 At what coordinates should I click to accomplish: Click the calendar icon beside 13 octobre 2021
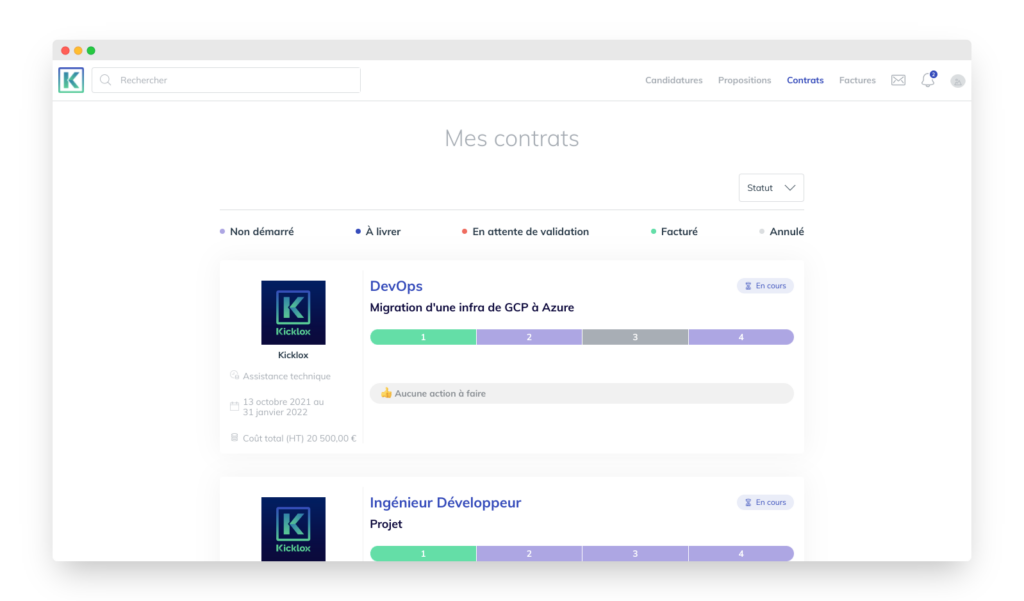[x=234, y=406]
